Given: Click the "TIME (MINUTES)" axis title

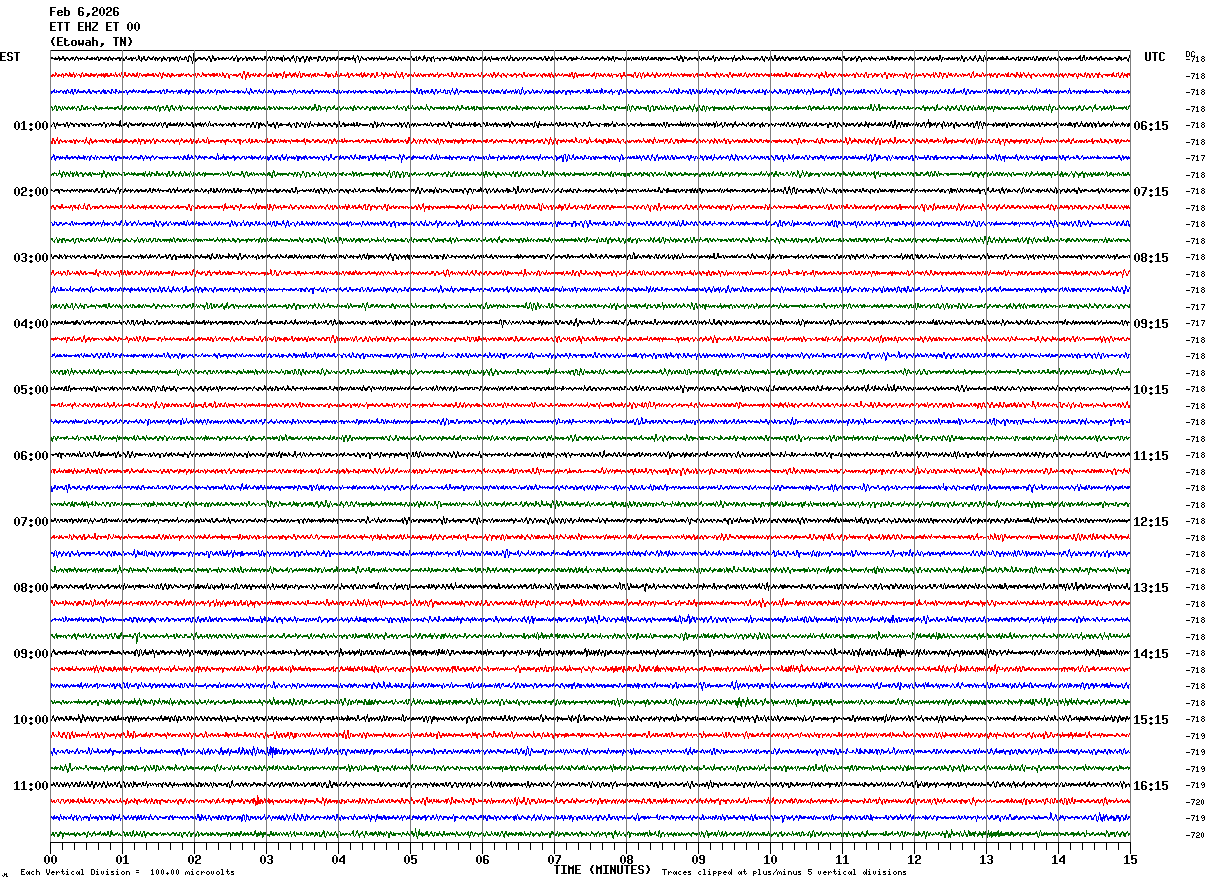Looking at the screenshot, I should click(602, 870).
